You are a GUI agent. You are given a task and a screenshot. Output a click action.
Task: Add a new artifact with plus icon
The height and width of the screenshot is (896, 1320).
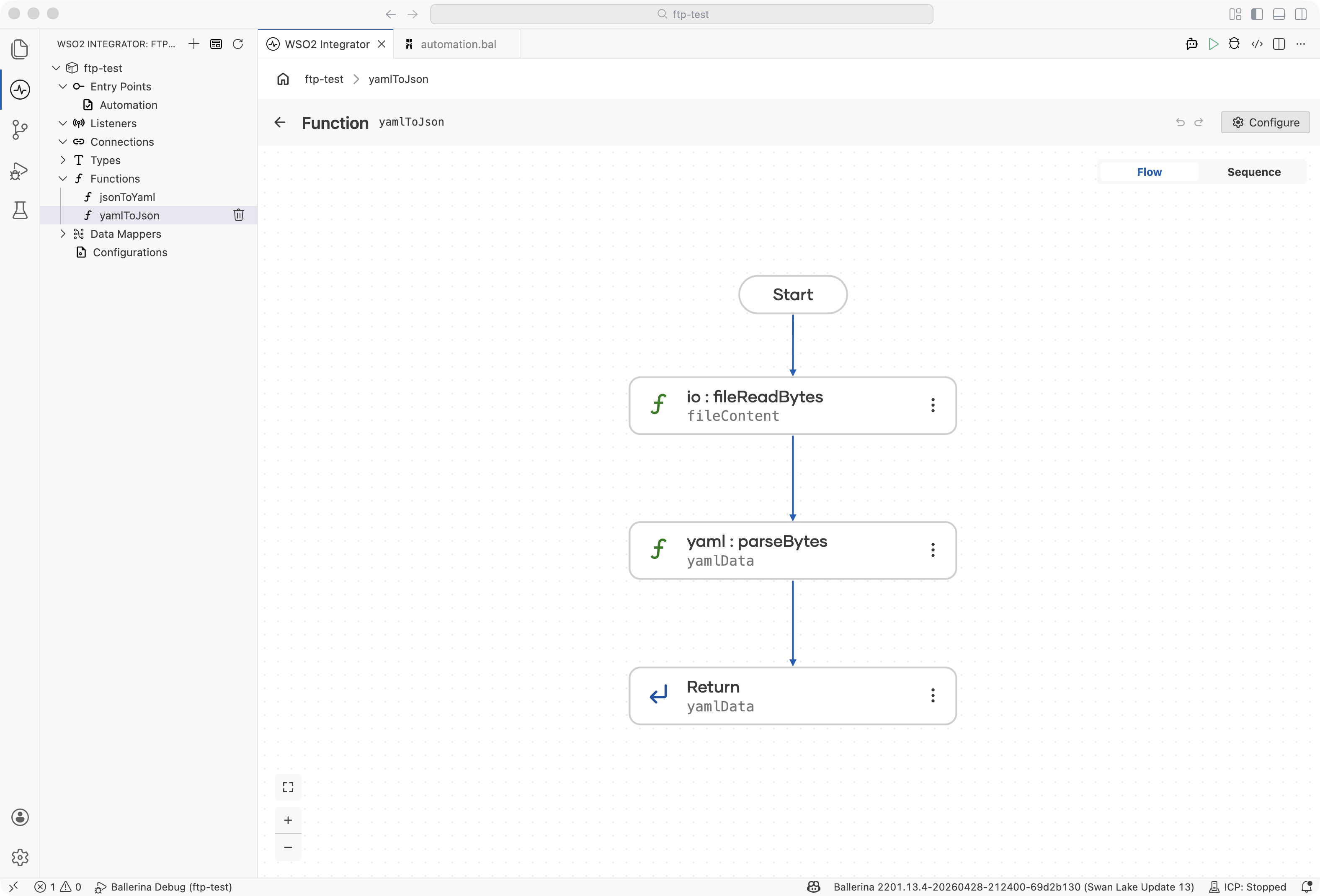pyautogui.click(x=193, y=44)
